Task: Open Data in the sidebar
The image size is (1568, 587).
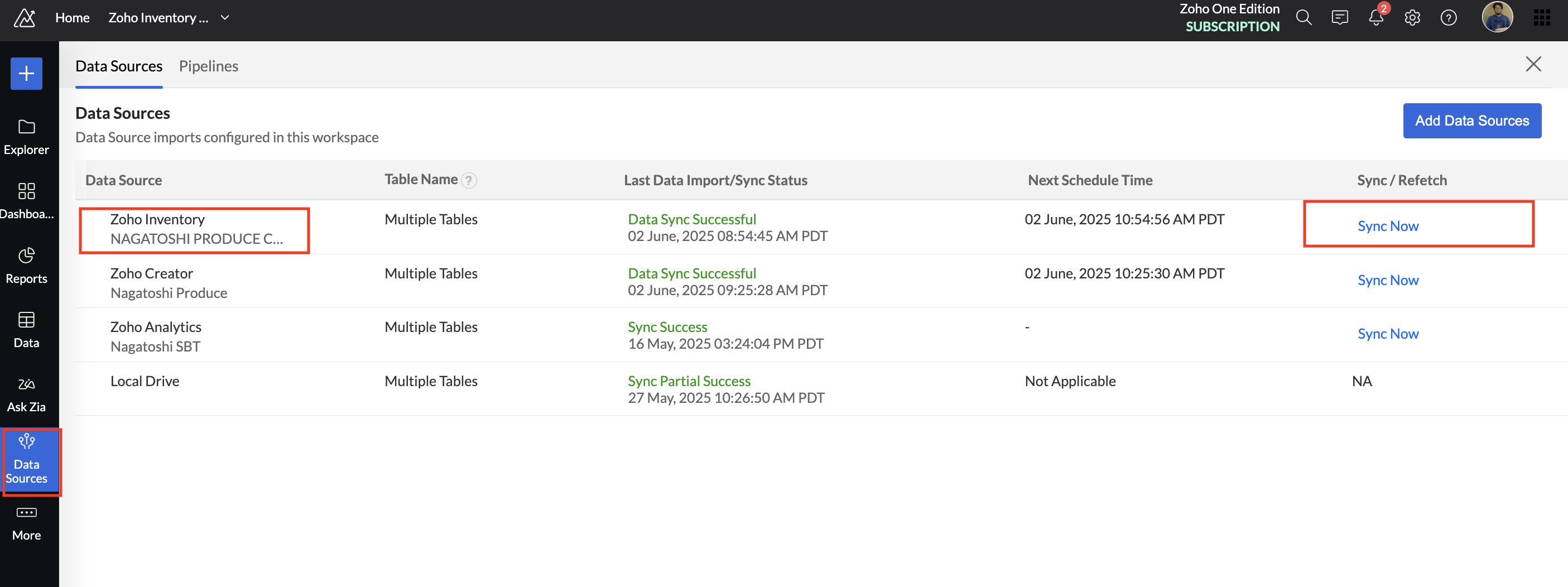Action: point(26,330)
